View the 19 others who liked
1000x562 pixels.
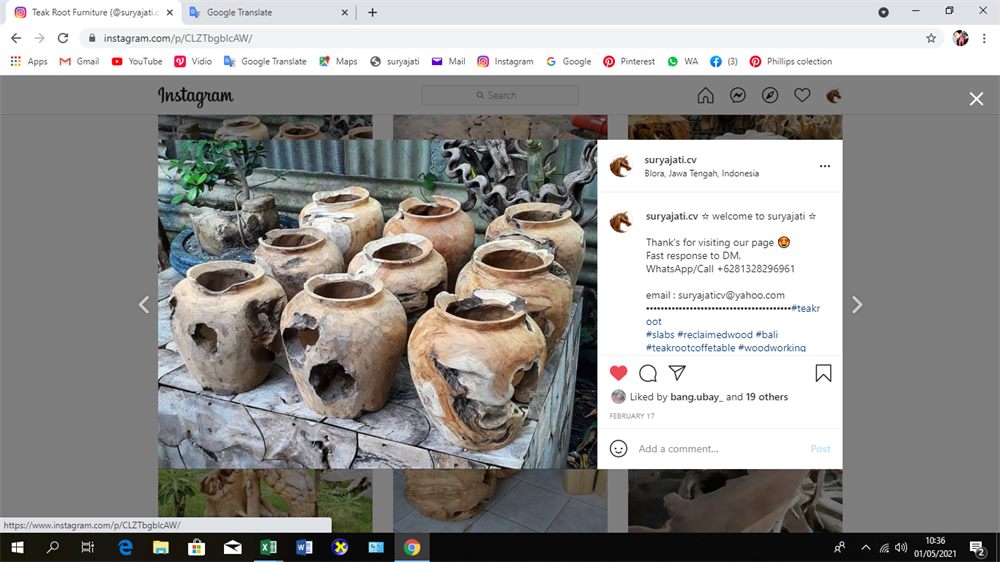tap(767, 397)
